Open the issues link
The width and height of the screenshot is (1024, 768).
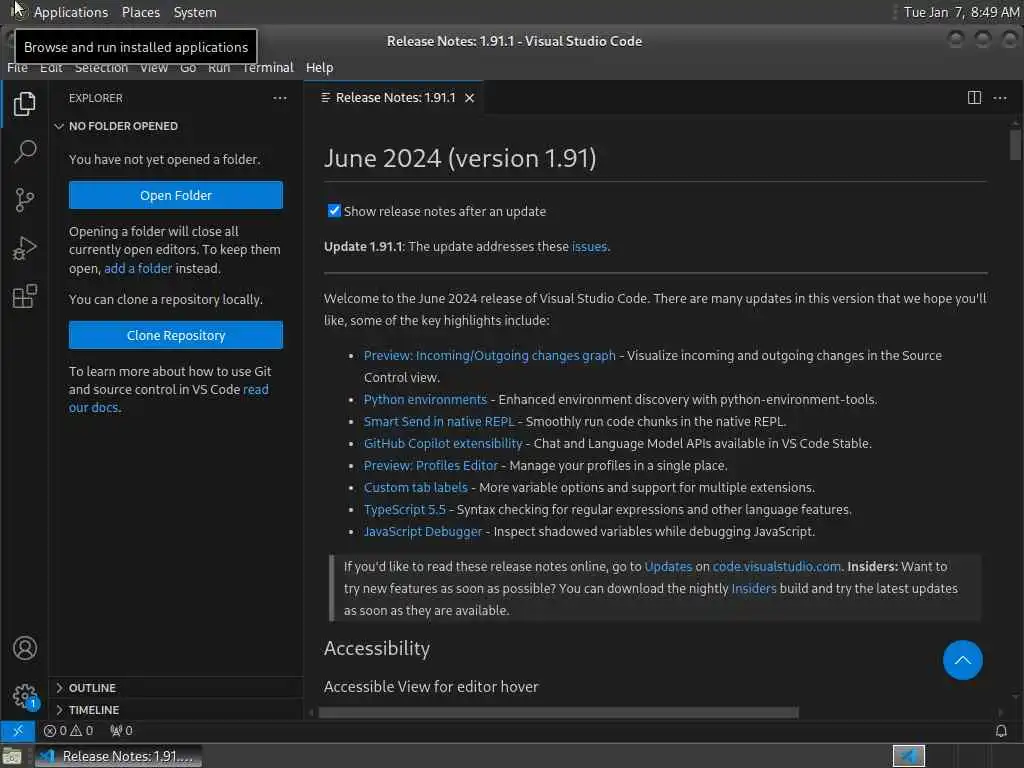point(589,247)
